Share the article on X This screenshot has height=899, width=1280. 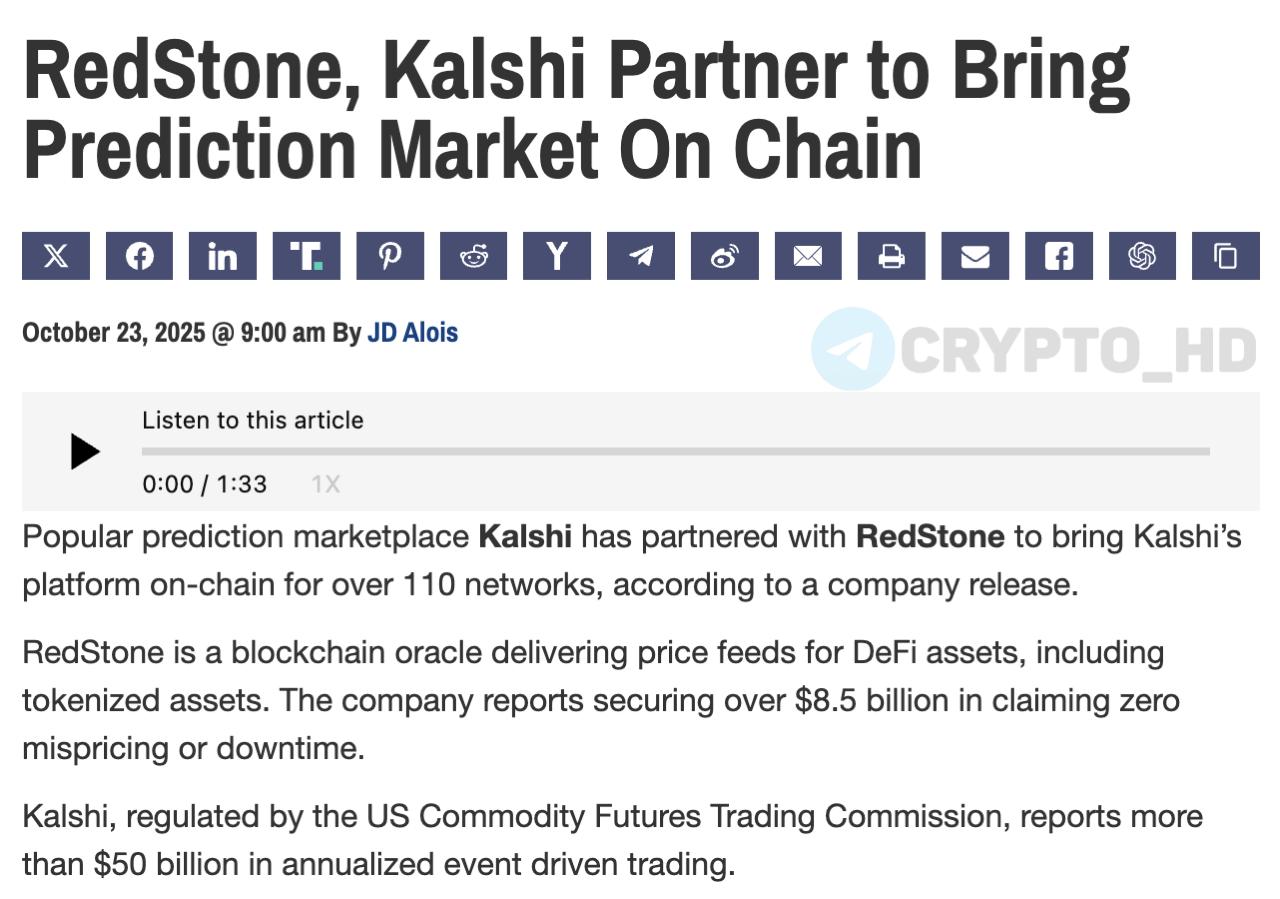coord(56,256)
